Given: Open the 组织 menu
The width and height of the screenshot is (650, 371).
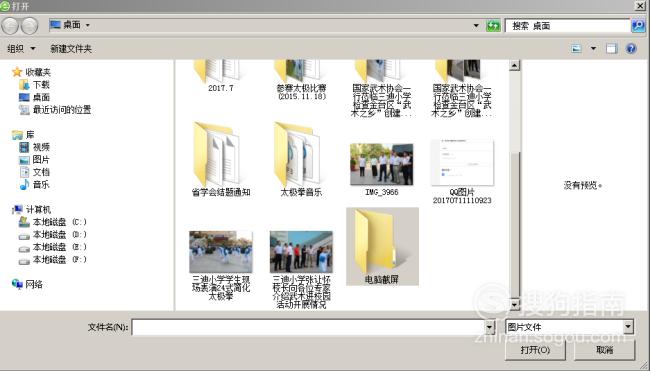Looking at the screenshot, I should coord(22,48).
